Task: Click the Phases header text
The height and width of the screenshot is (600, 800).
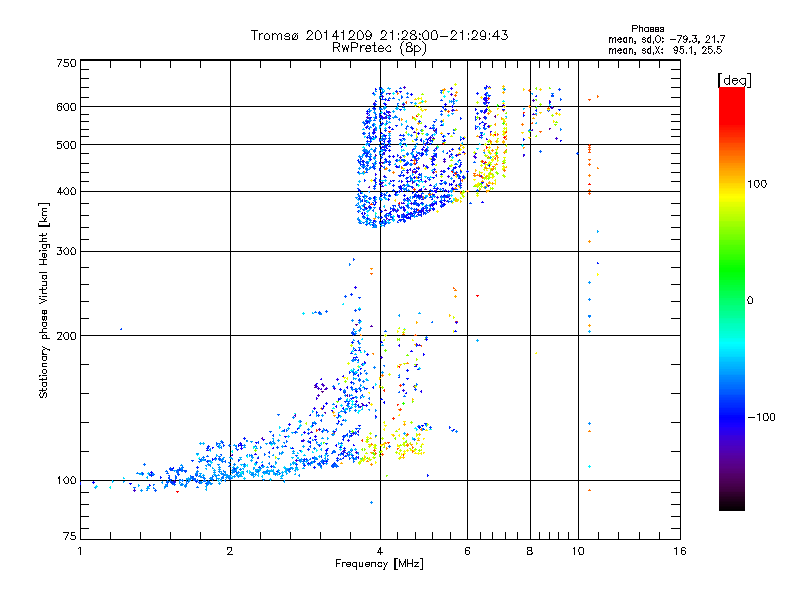Action: click(647, 29)
